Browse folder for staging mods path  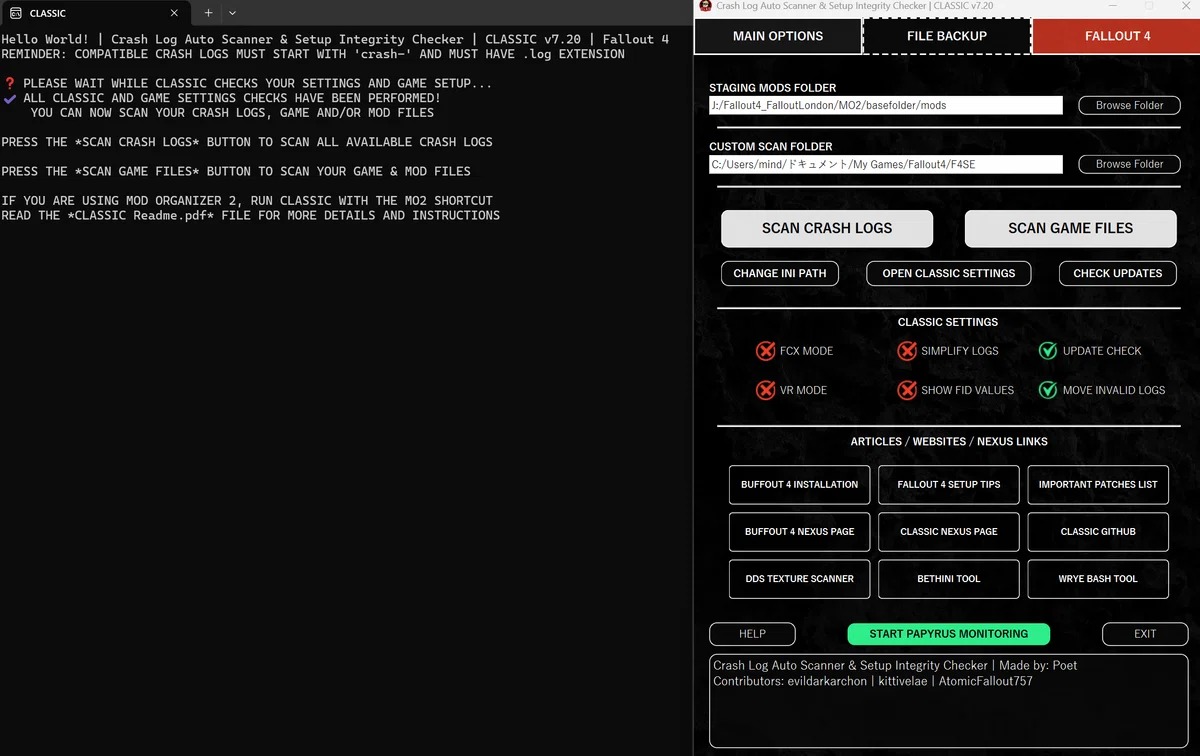coord(1129,105)
